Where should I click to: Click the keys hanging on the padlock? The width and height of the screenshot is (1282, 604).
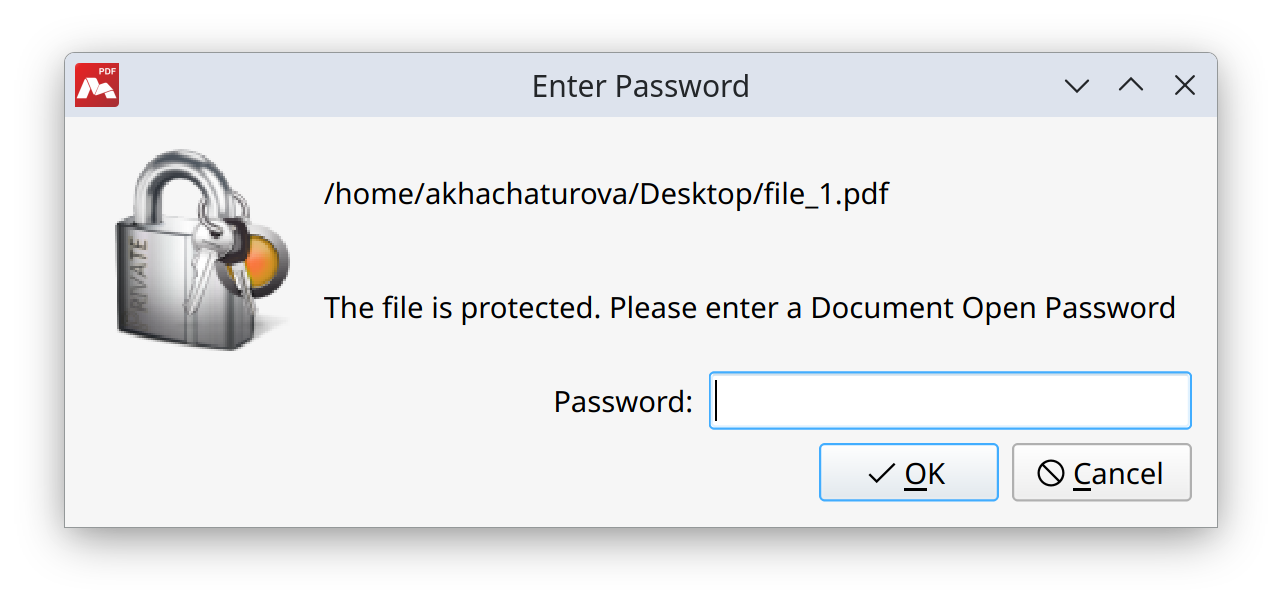pos(217,255)
